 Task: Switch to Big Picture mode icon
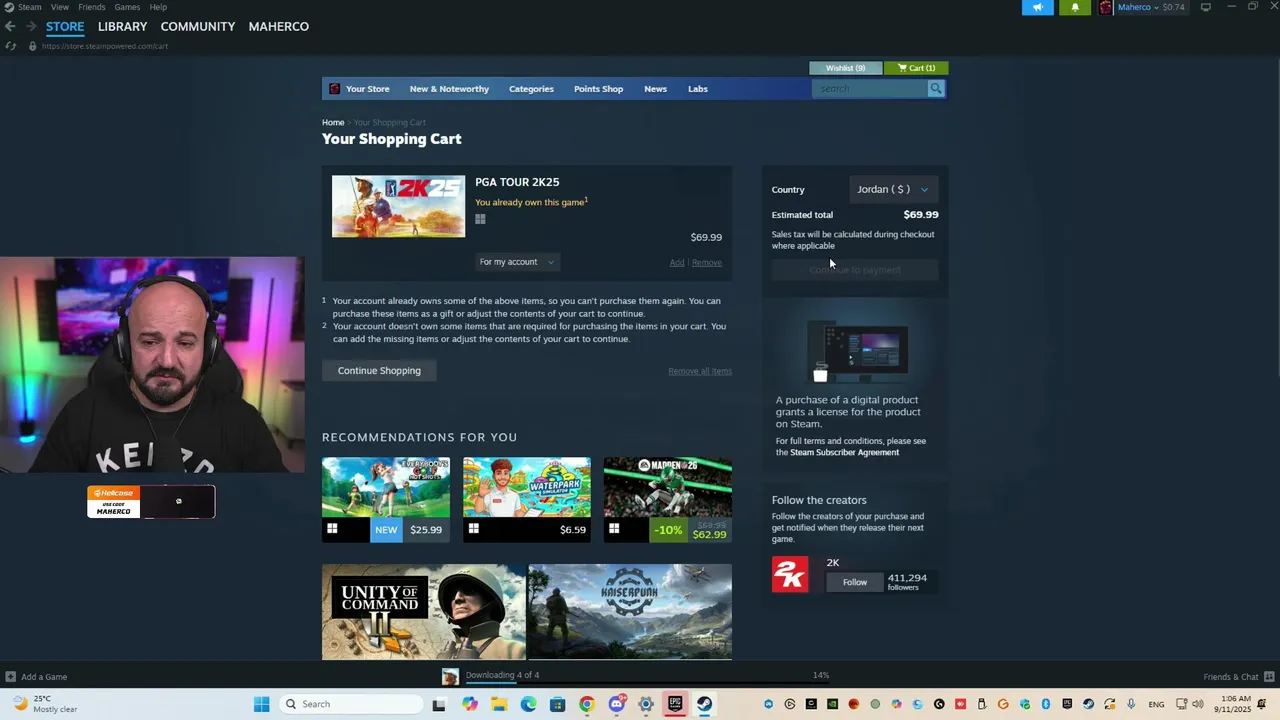click(x=1206, y=7)
